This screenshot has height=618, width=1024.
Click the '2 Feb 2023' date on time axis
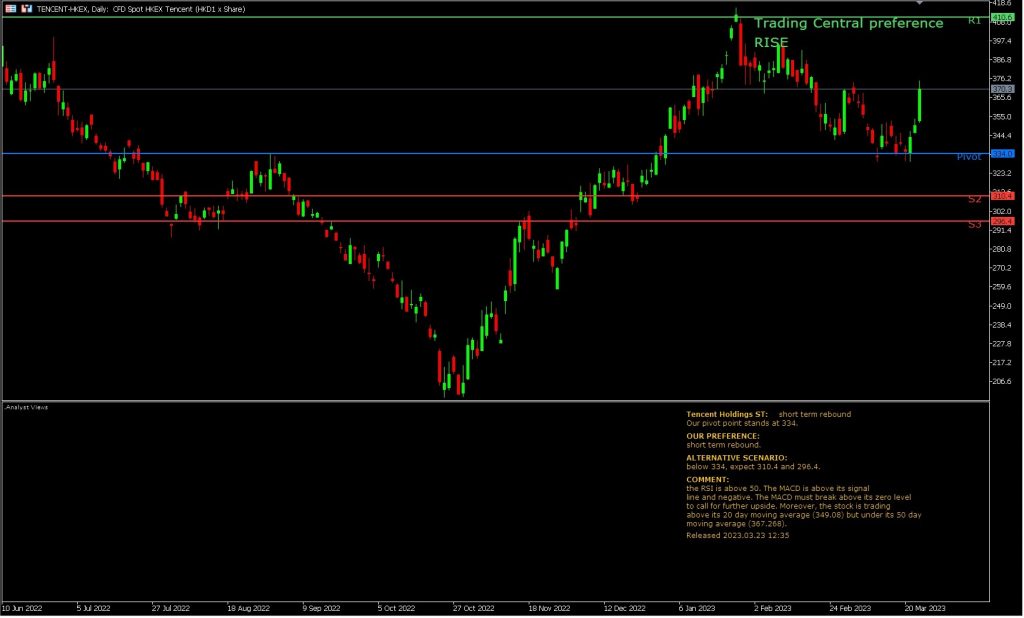coord(773,609)
